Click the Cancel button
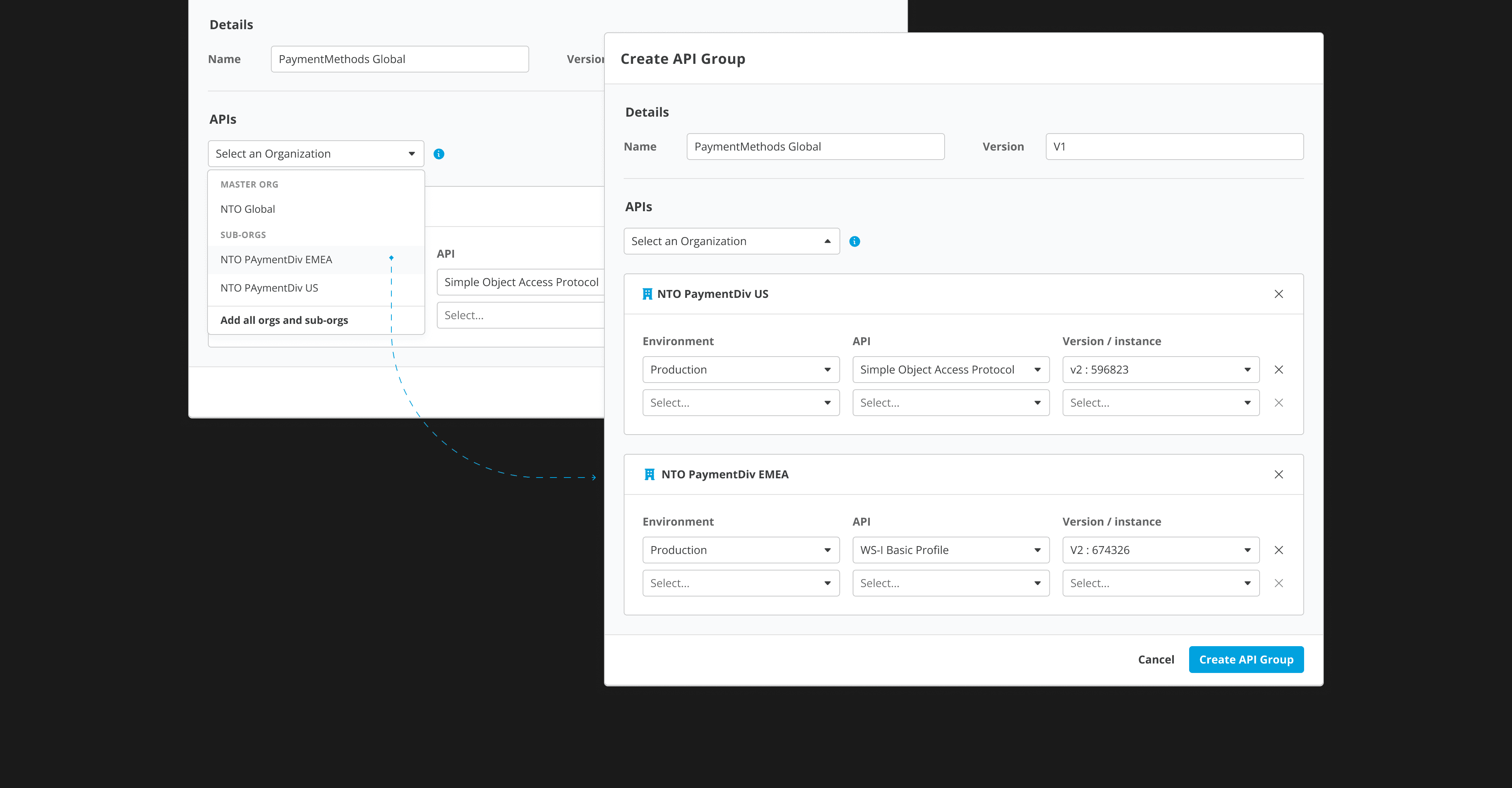This screenshot has height=788, width=1512. (1156, 660)
